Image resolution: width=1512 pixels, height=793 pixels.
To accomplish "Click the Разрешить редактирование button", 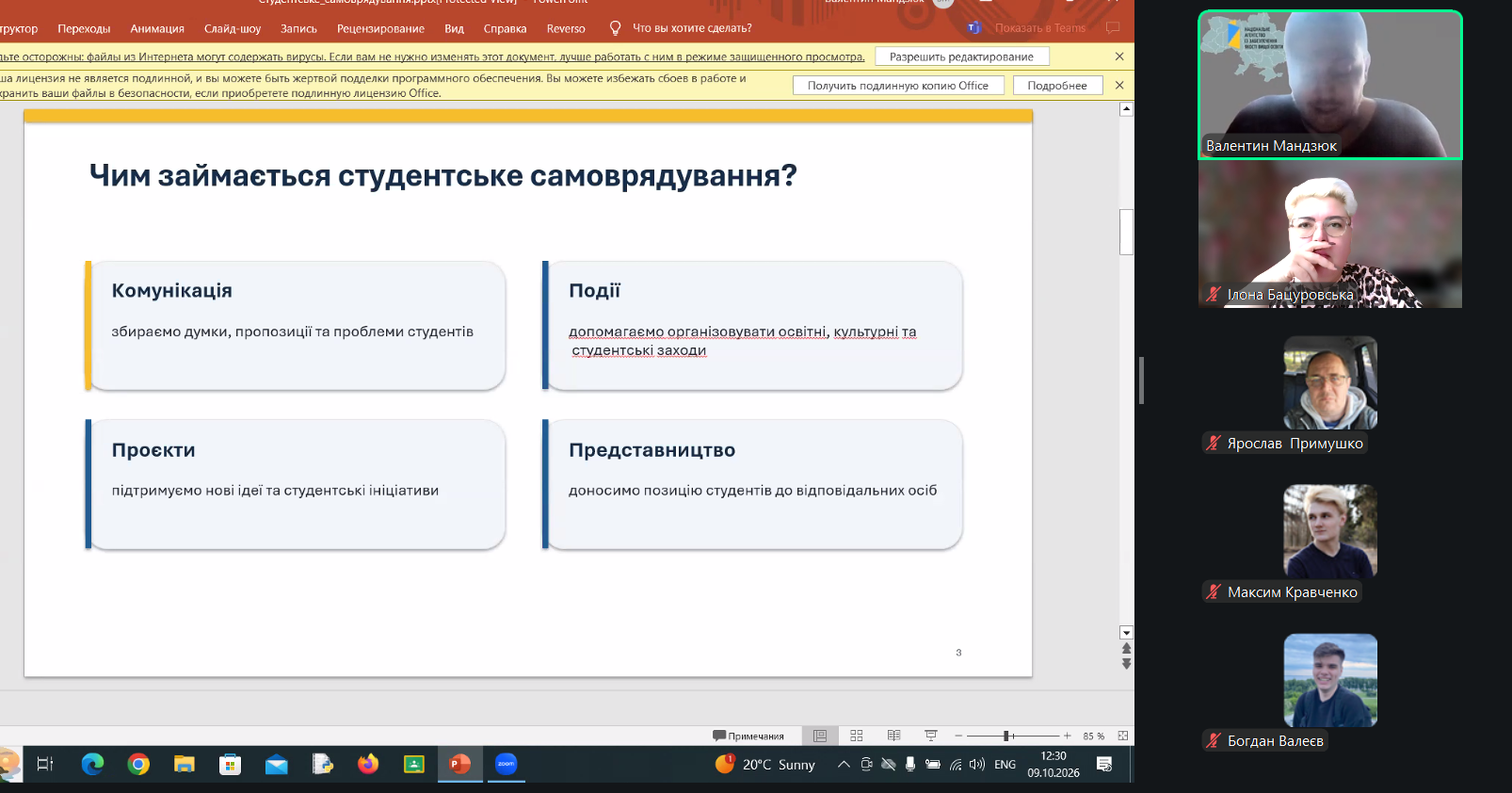I will [x=962, y=57].
